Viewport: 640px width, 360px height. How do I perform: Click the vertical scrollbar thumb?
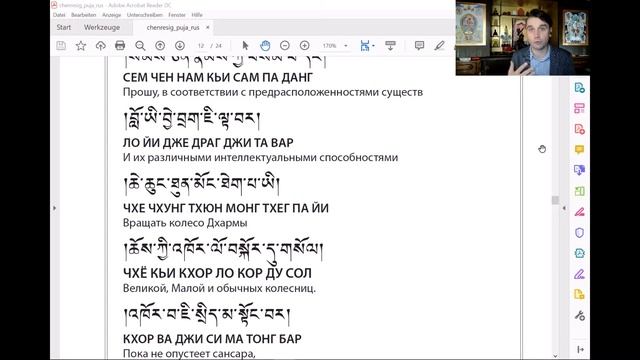point(555,200)
